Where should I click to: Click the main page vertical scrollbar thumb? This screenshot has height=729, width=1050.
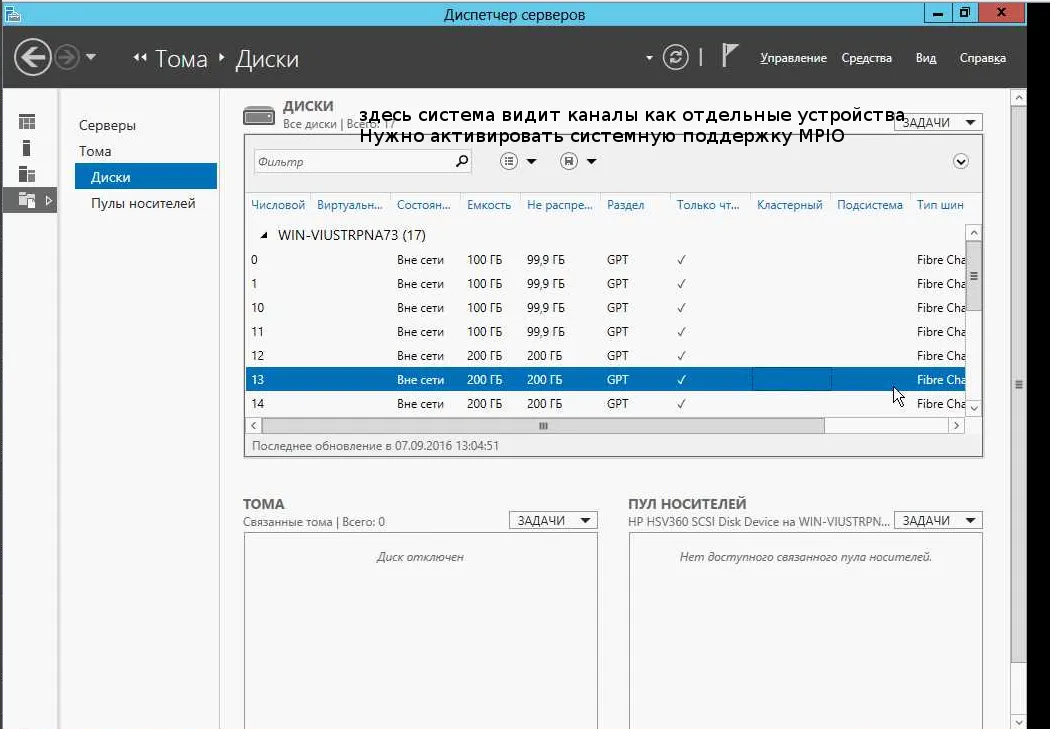click(x=1019, y=384)
